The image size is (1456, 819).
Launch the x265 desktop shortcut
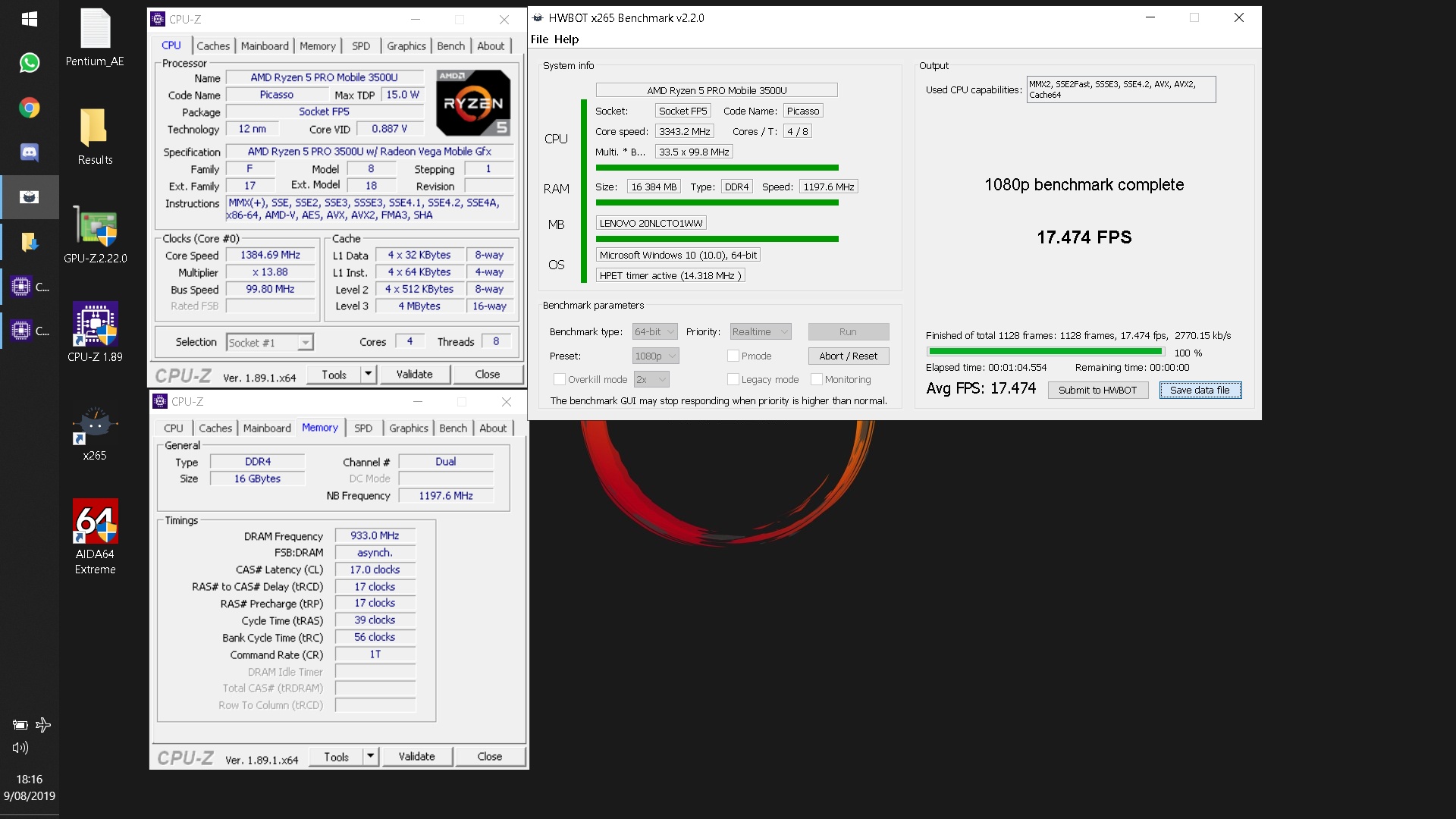(95, 433)
